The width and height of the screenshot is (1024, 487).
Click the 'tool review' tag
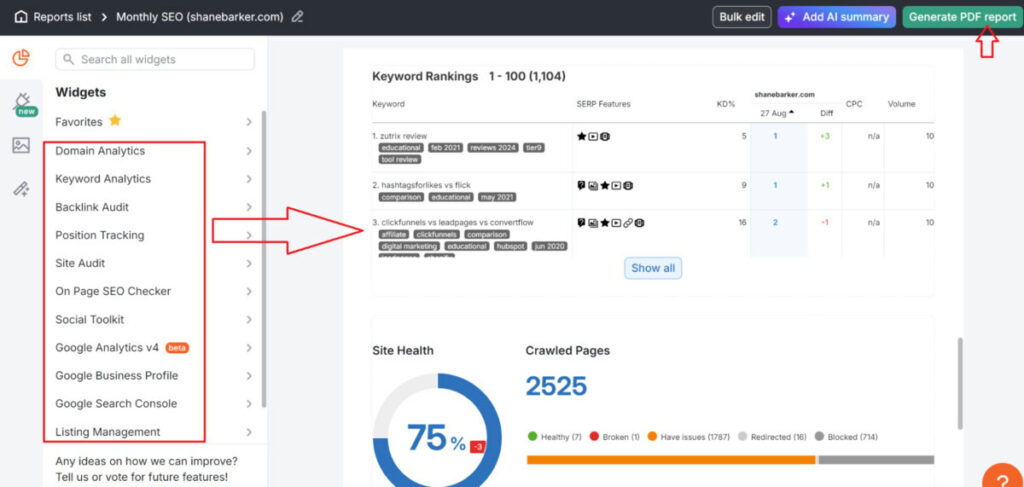coord(400,159)
